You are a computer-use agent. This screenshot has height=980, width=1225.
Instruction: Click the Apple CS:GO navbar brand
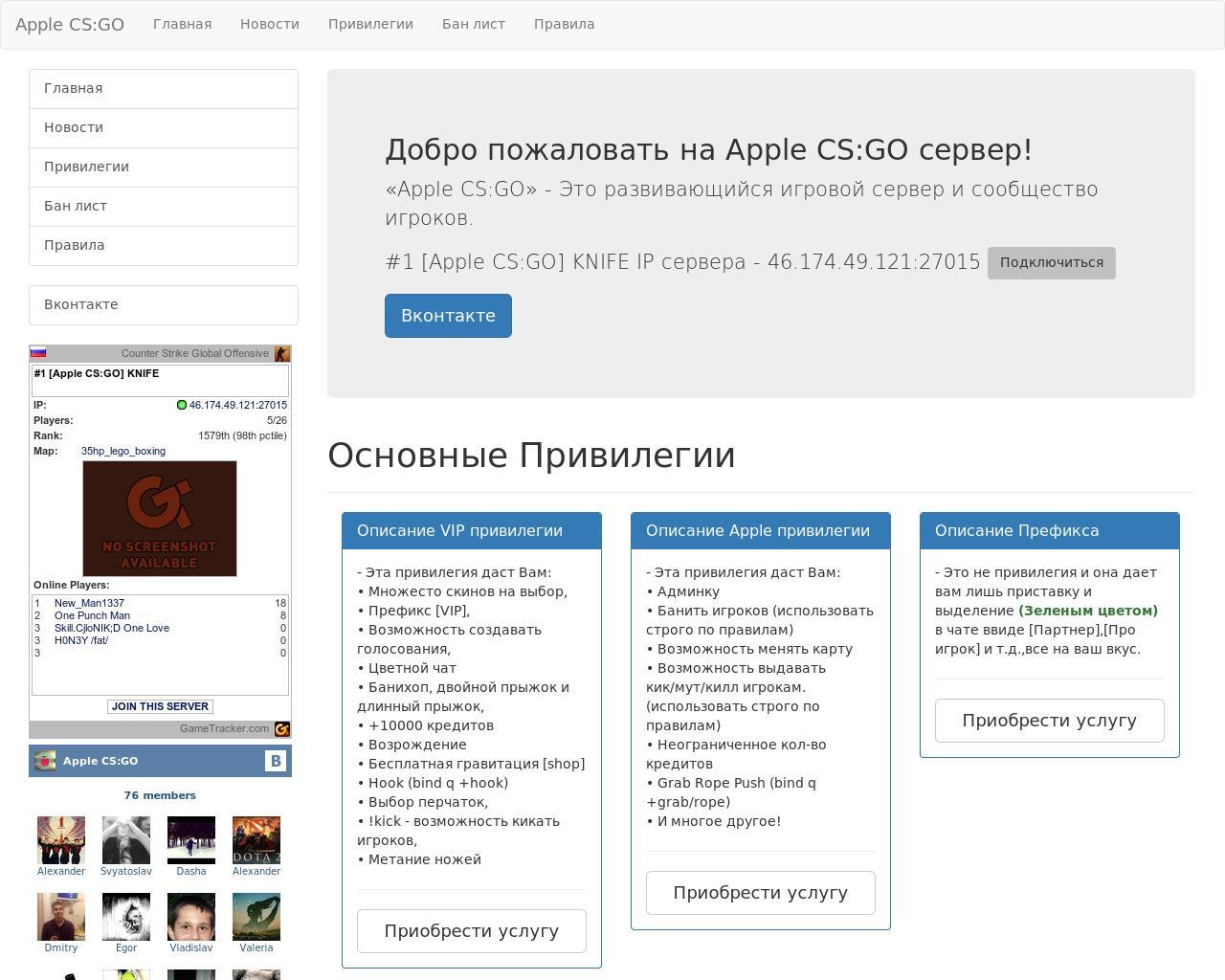[x=70, y=25]
